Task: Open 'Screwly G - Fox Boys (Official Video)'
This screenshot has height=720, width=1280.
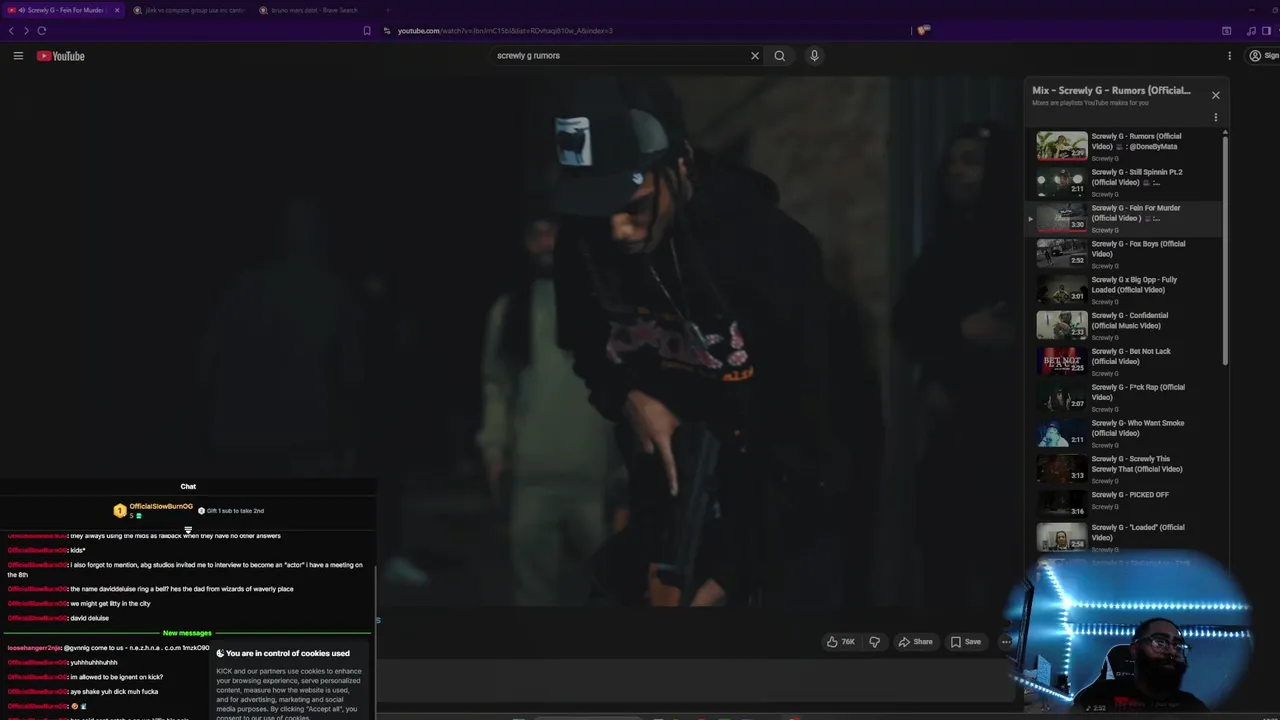Action: click(x=1138, y=249)
